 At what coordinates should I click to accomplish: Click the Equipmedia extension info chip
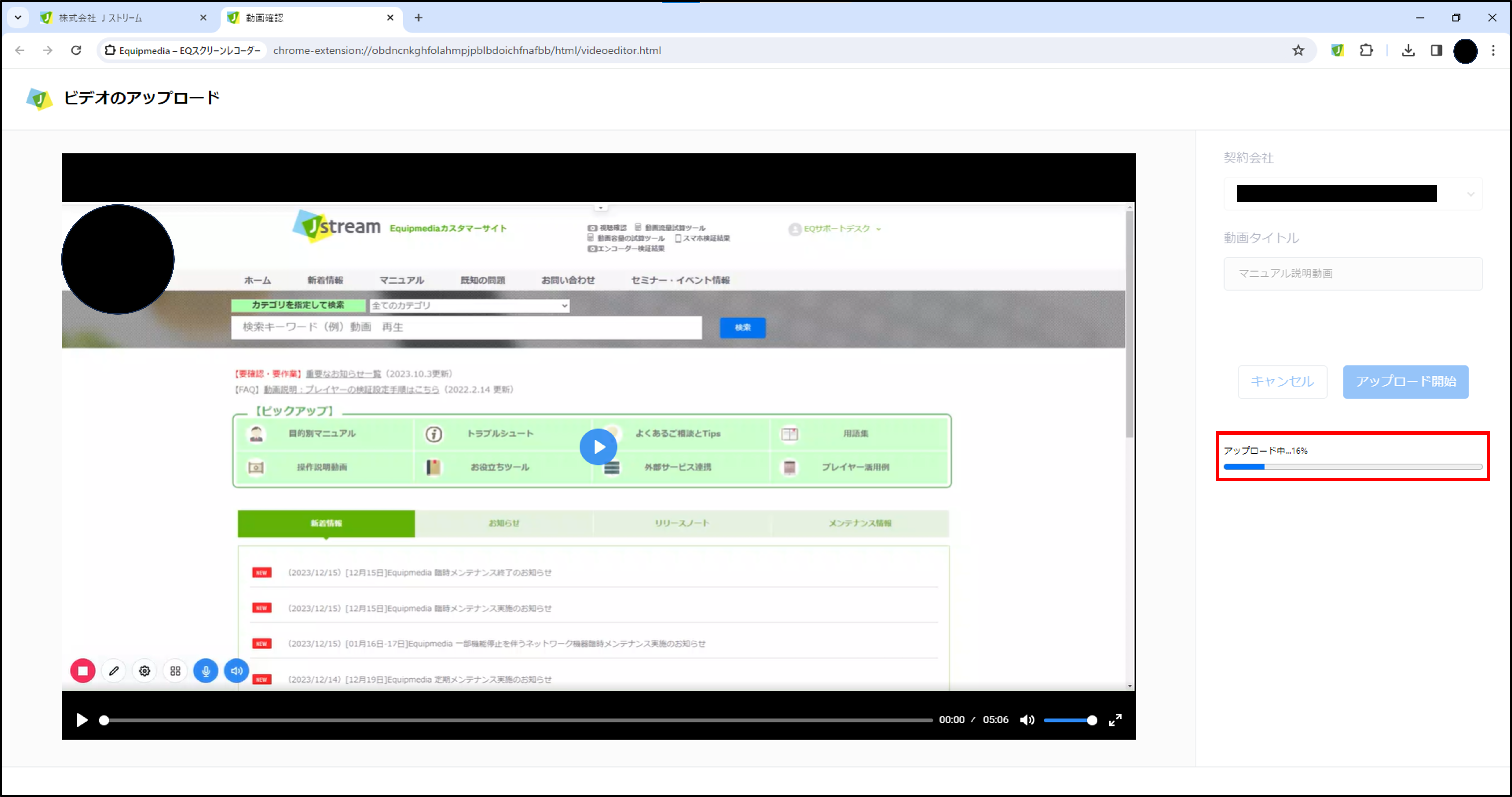coord(182,51)
